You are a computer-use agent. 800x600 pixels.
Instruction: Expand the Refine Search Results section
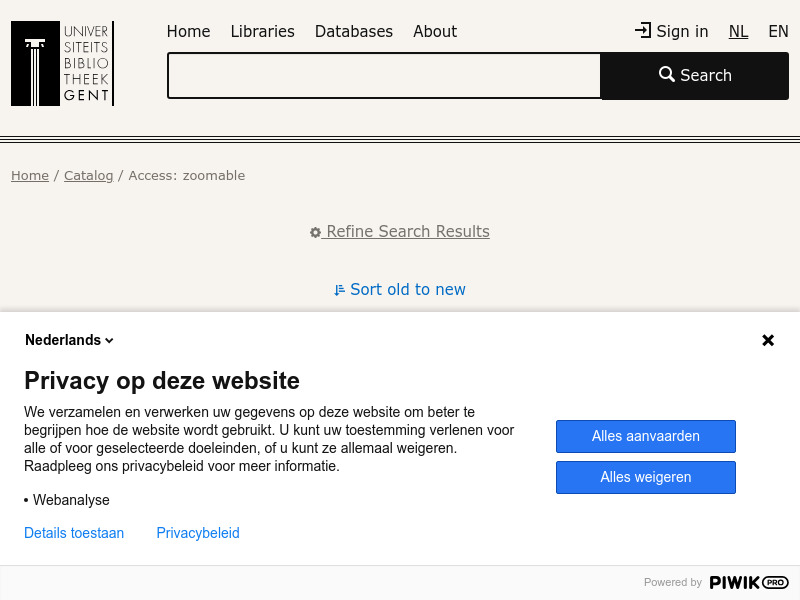coord(407,231)
